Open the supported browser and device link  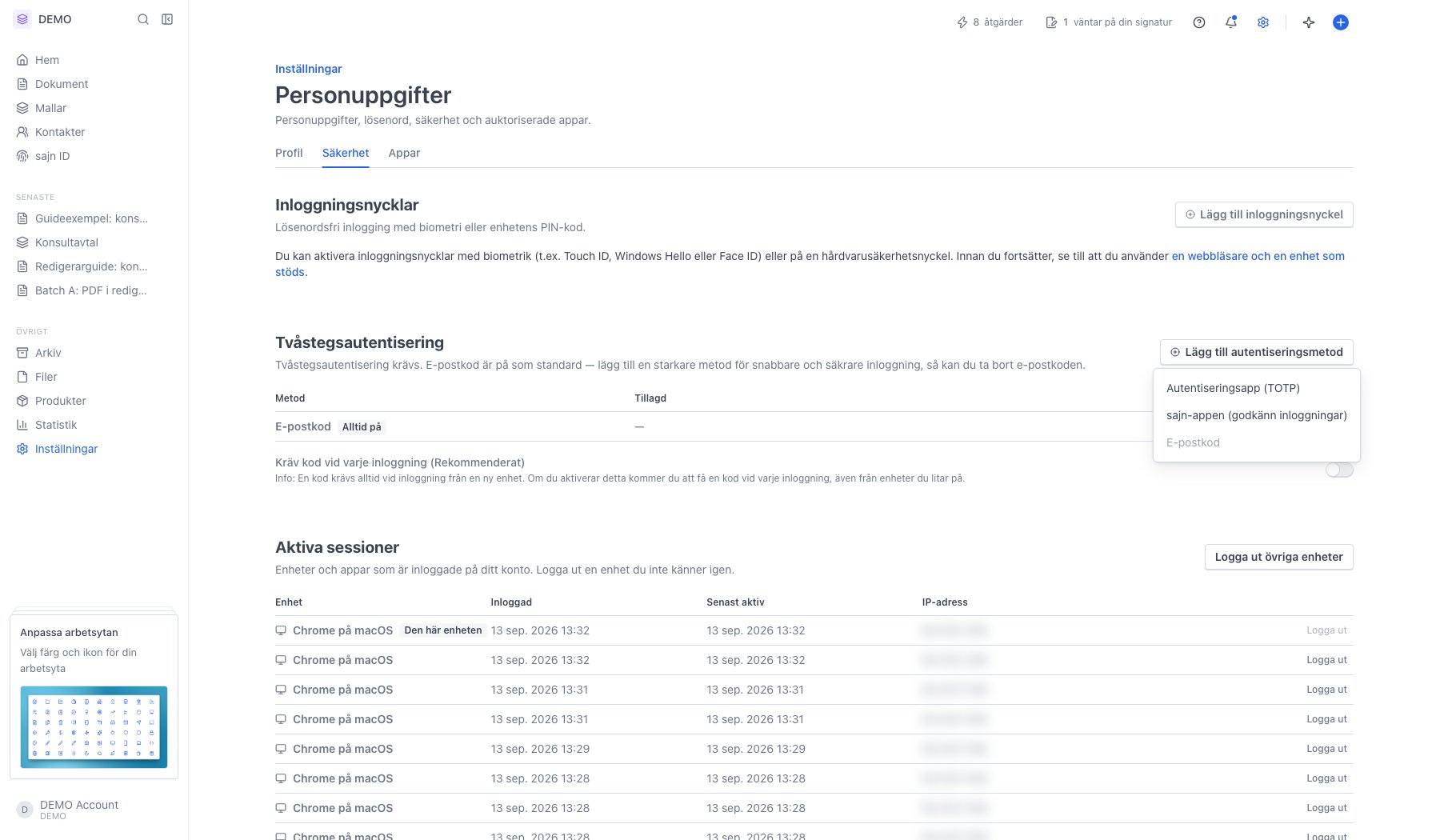tap(1258, 256)
